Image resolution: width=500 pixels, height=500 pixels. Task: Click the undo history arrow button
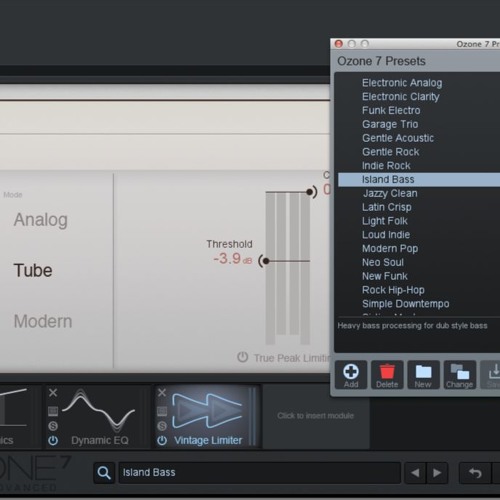(475, 473)
